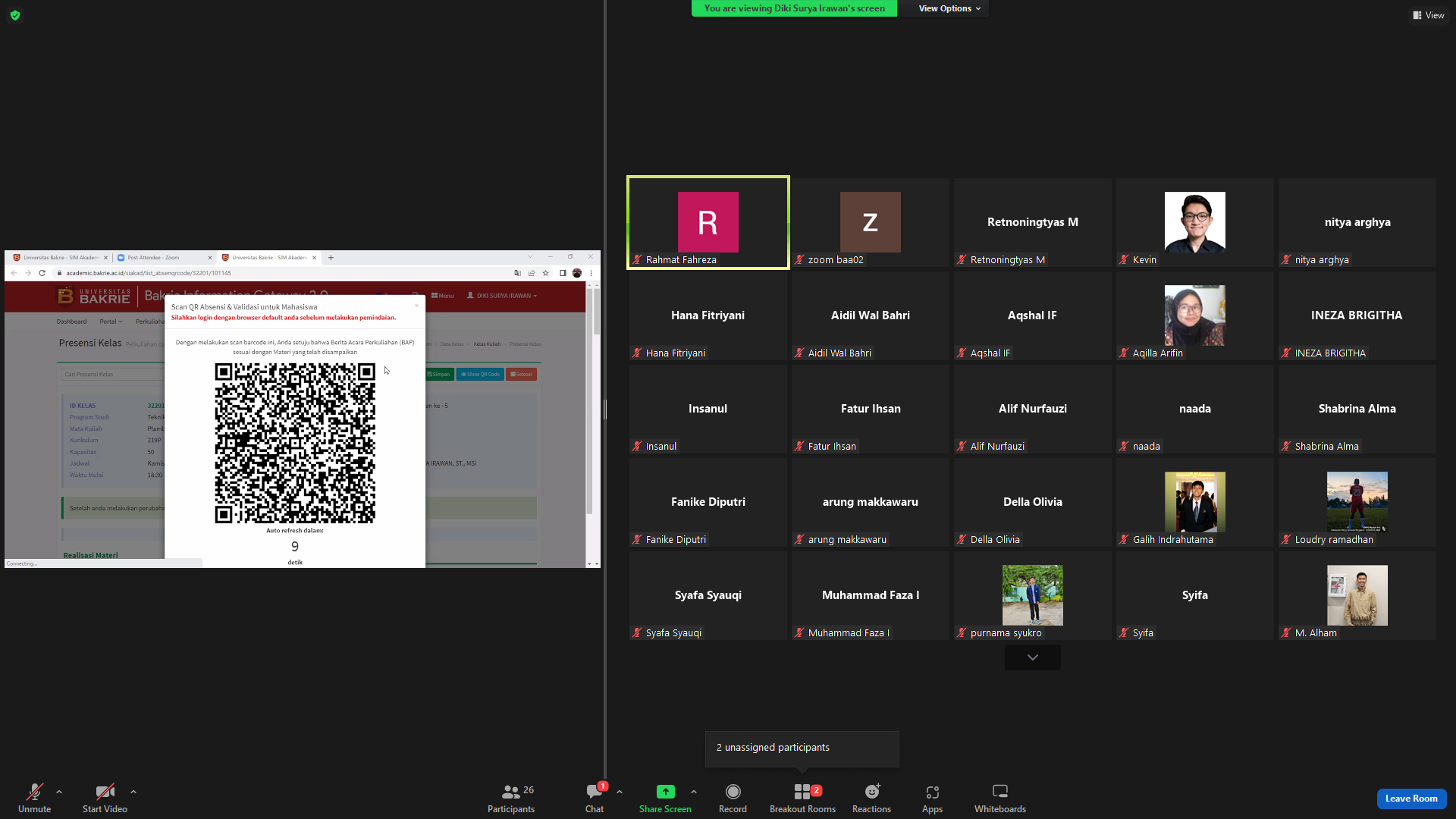Open the Chat panel
The image size is (1456, 819).
[595, 798]
